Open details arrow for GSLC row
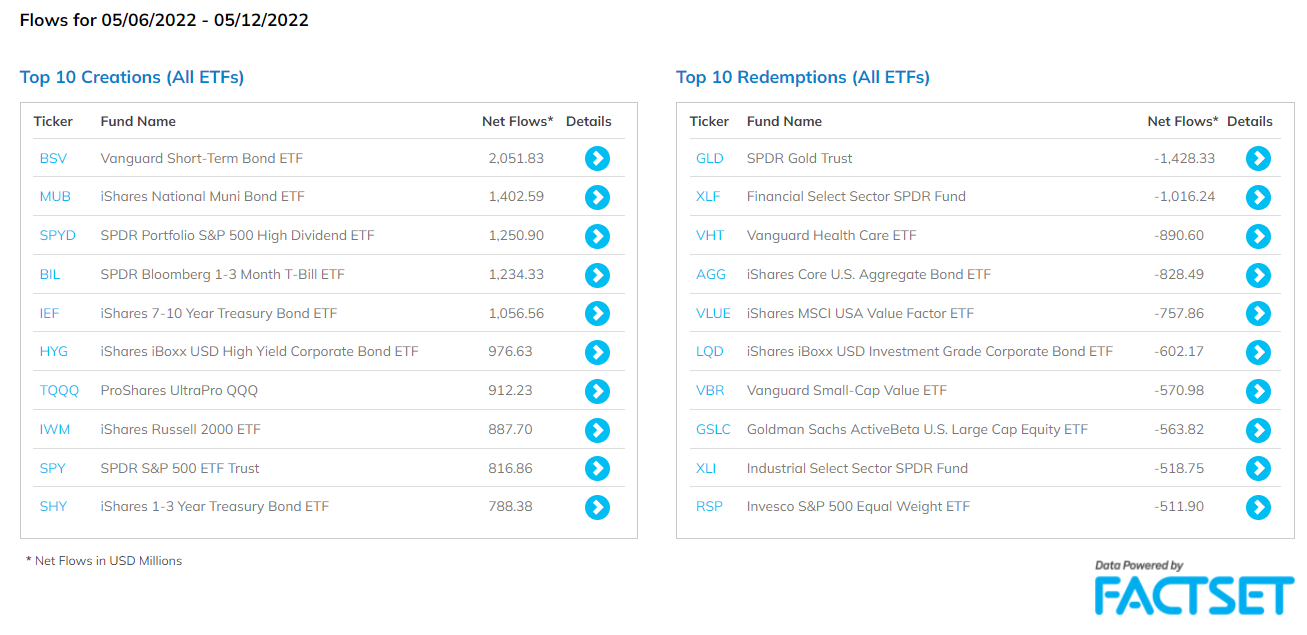The width and height of the screenshot is (1307, 635). click(x=1258, y=430)
